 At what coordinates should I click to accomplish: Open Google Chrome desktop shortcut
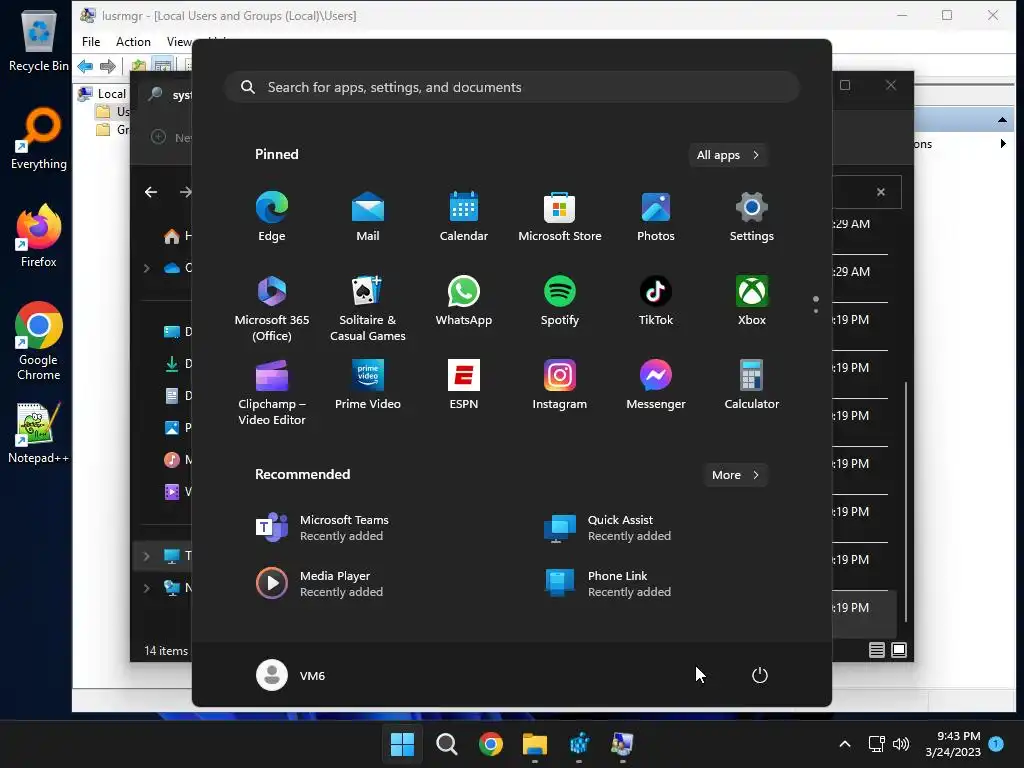(39, 341)
